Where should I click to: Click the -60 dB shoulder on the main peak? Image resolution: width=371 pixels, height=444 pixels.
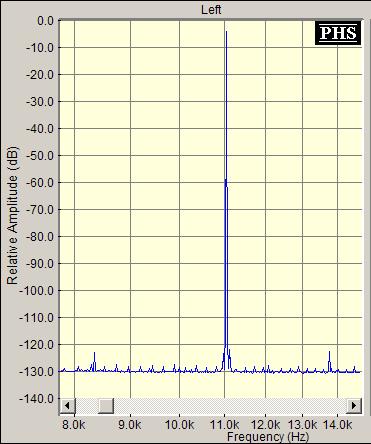point(226,180)
